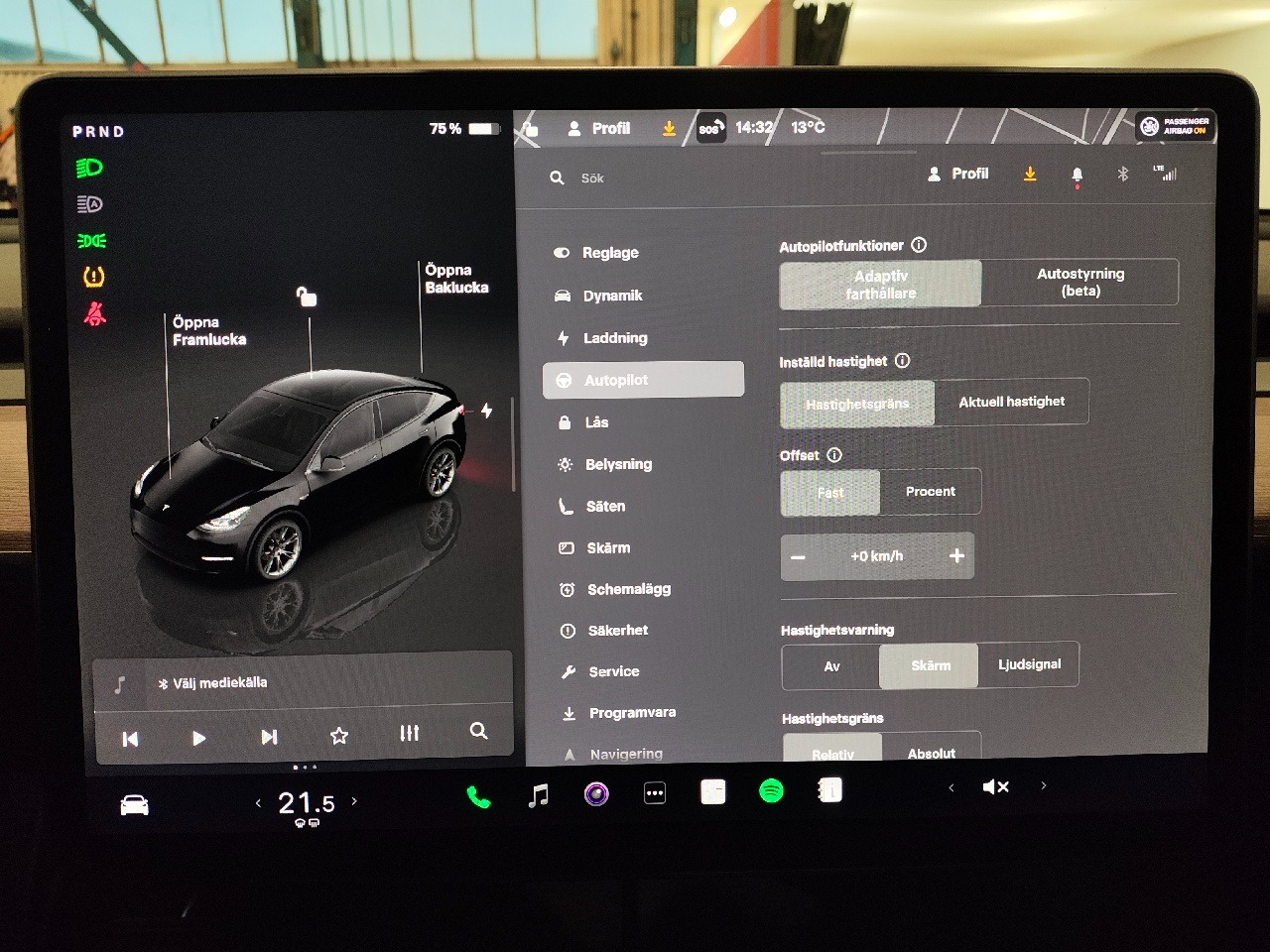This screenshot has height=952, width=1270.
Task: Launch Spotify from the bottom bar
Action: [x=771, y=791]
